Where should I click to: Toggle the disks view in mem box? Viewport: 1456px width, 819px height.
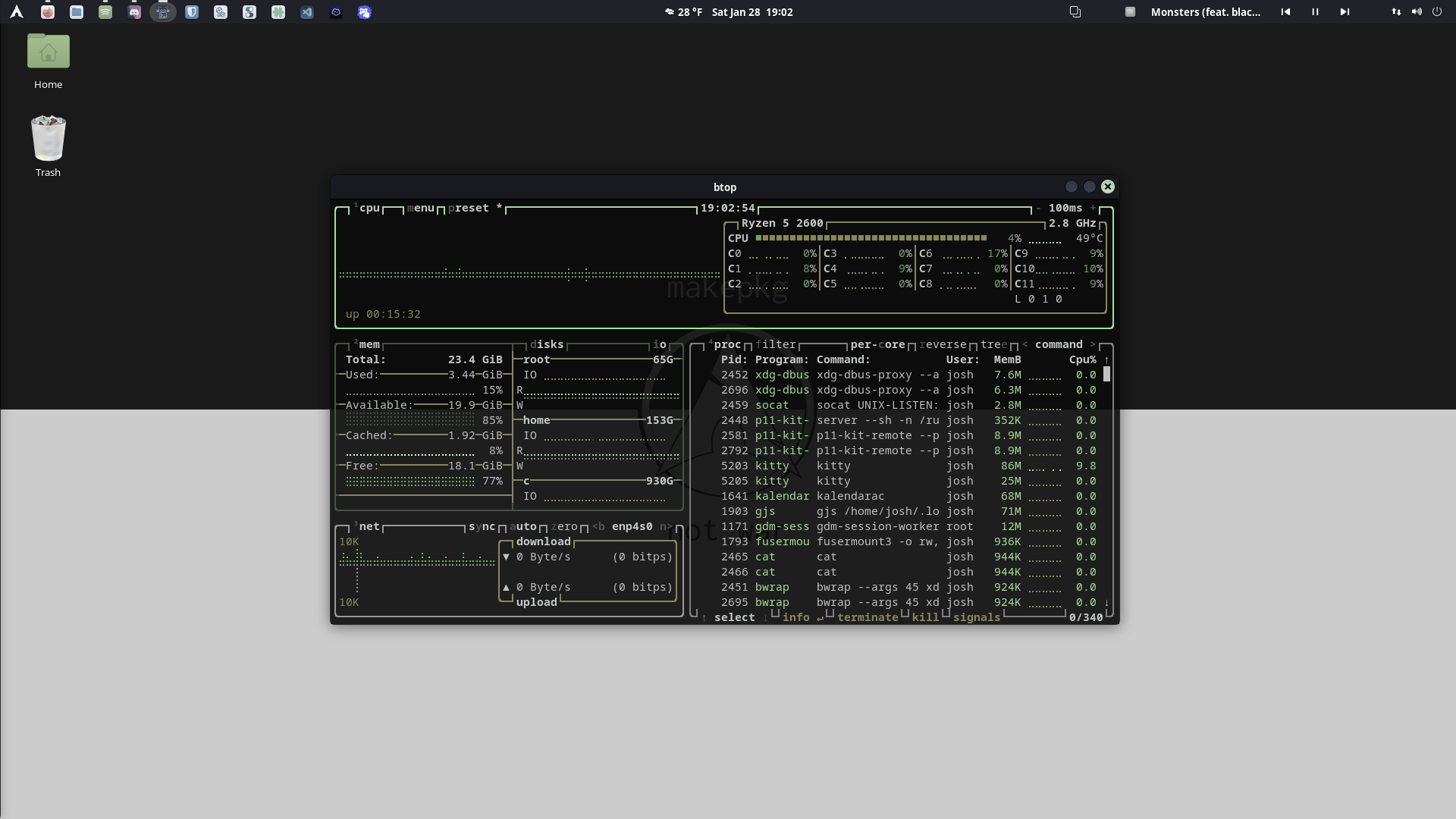click(x=547, y=344)
